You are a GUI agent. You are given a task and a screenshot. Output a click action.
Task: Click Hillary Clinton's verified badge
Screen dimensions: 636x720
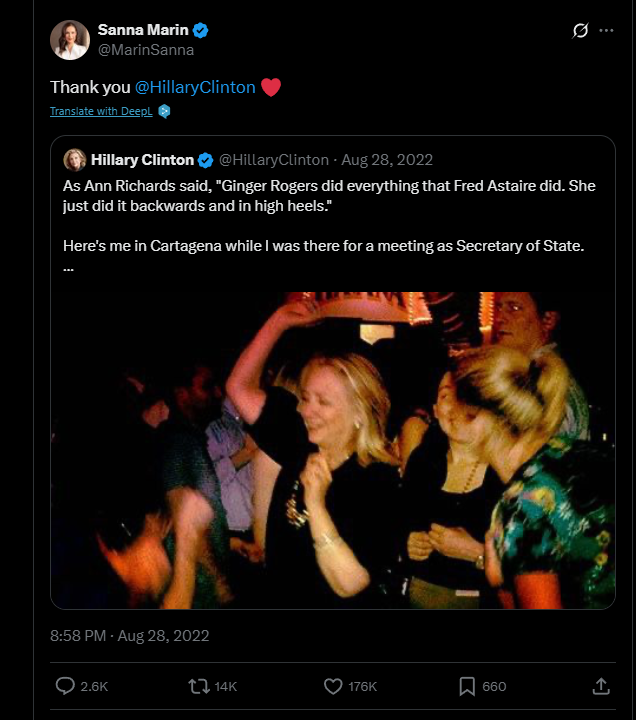coord(205,160)
